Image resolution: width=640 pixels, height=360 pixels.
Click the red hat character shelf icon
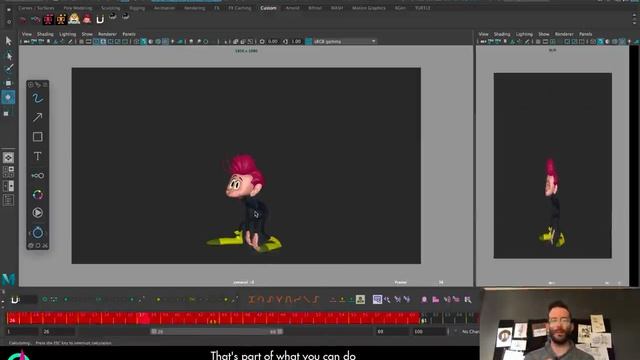pyautogui.click(x=87, y=19)
